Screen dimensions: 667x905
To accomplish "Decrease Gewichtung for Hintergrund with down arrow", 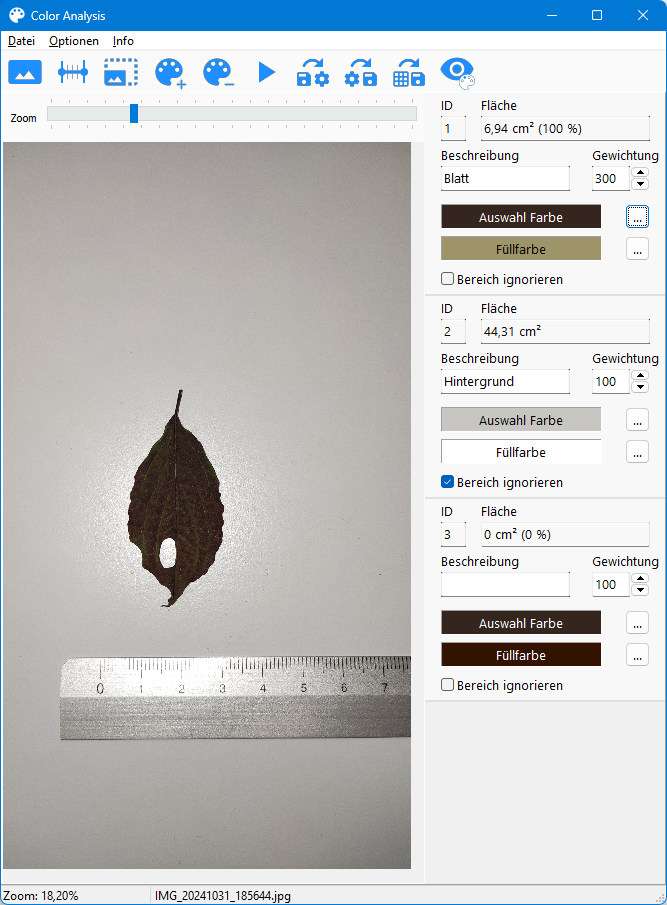I will 638,387.
